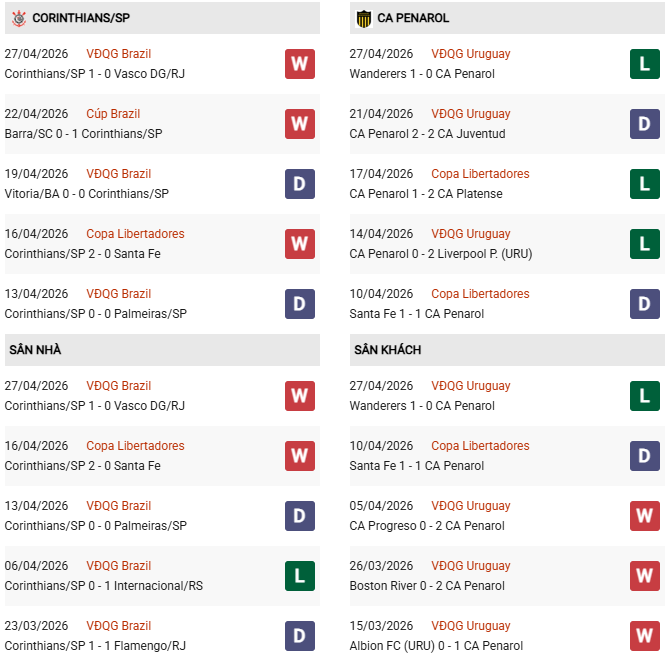Select the SÂN KHÁCH section header
The image size is (666, 662).
click(387, 350)
